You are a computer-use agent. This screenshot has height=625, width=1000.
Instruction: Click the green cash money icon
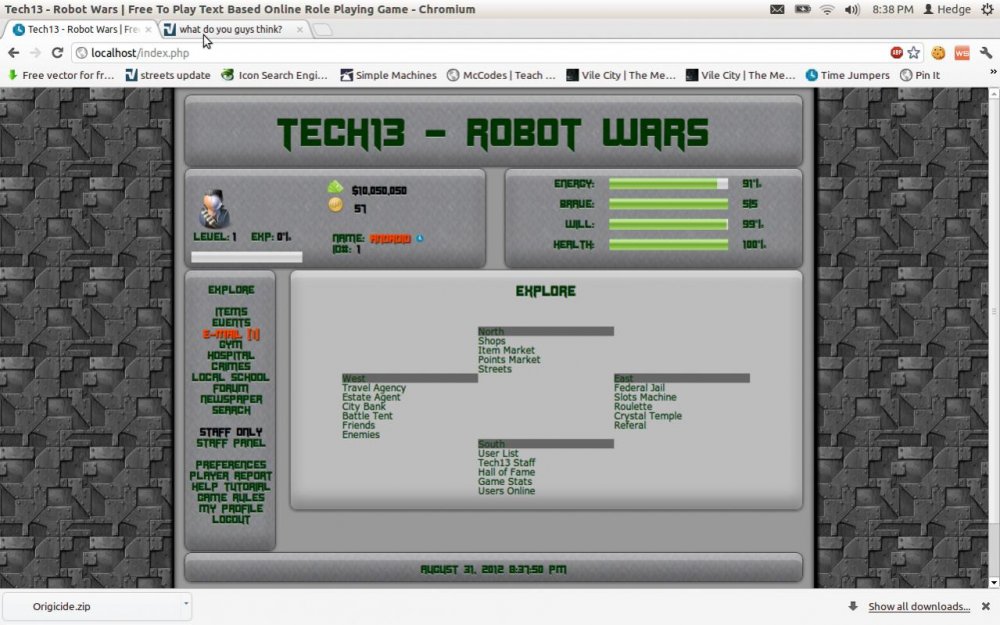[x=335, y=188]
